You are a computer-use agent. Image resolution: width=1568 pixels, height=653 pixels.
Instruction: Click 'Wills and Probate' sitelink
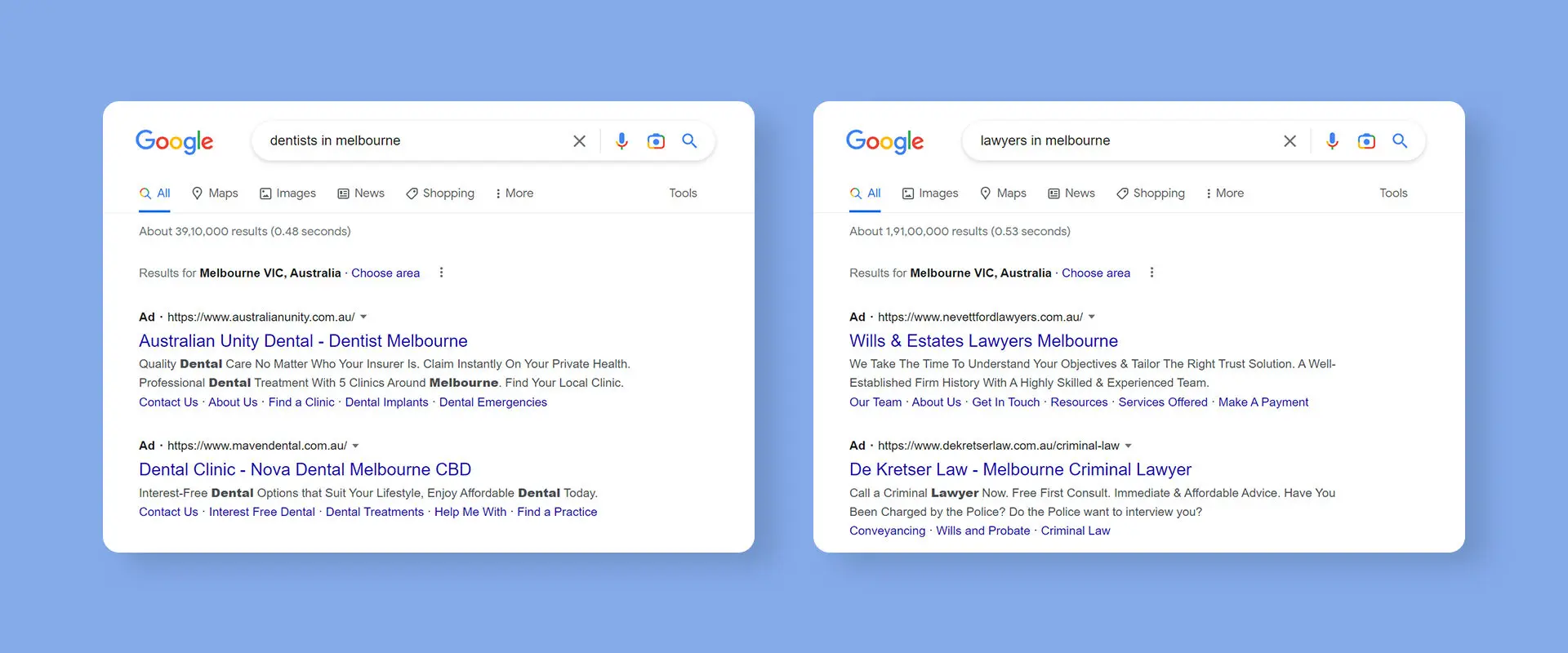click(x=983, y=531)
